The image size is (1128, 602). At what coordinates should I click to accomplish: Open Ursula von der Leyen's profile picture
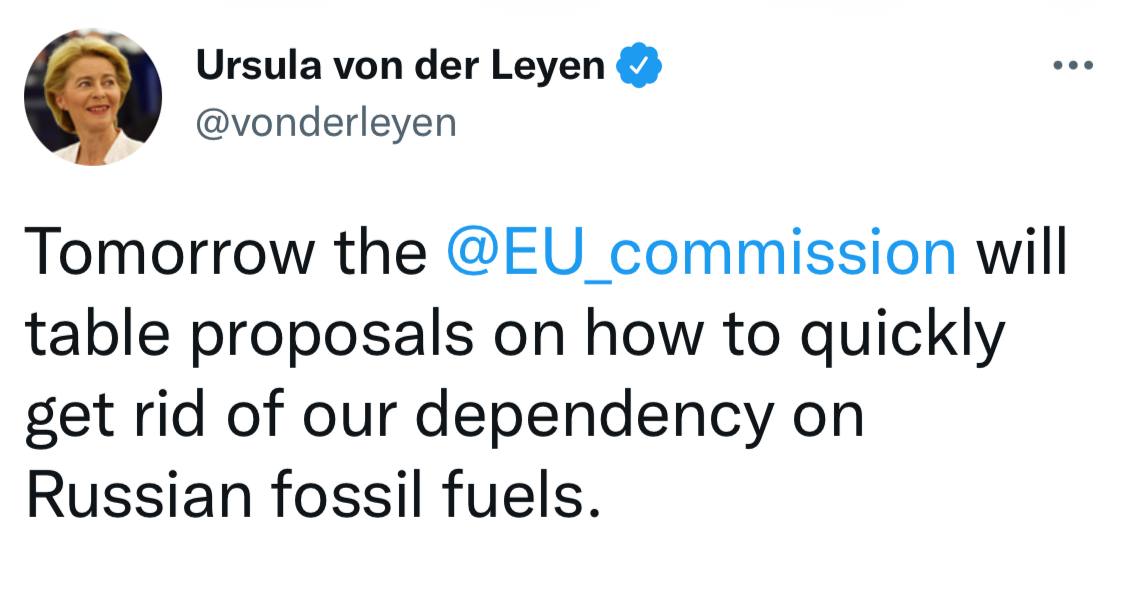pyautogui.click(x=93, y=97)
